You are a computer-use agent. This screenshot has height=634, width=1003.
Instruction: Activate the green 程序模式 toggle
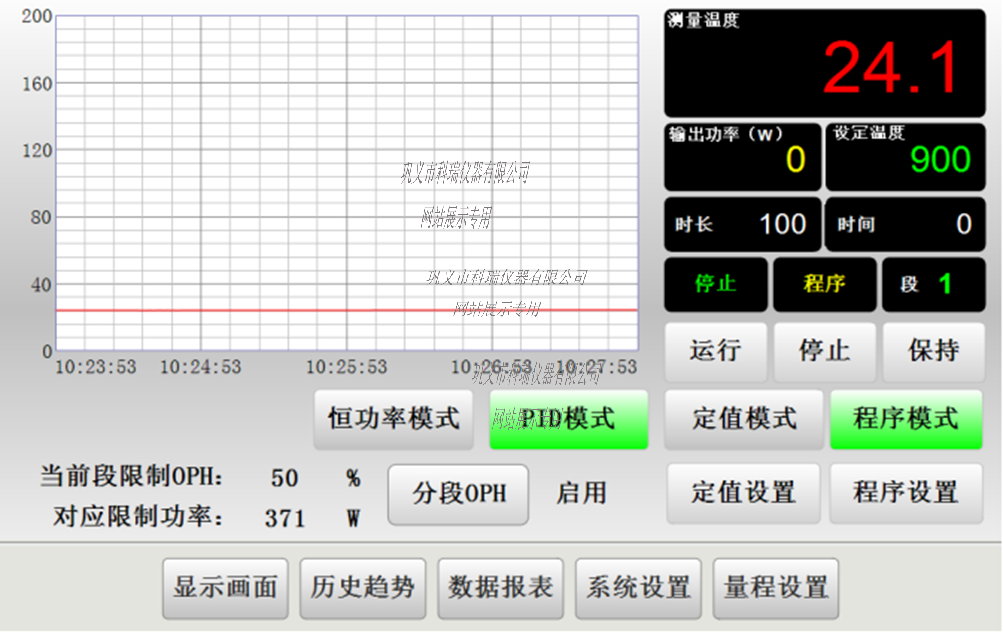pyautogui.click(x=906, y=418)
